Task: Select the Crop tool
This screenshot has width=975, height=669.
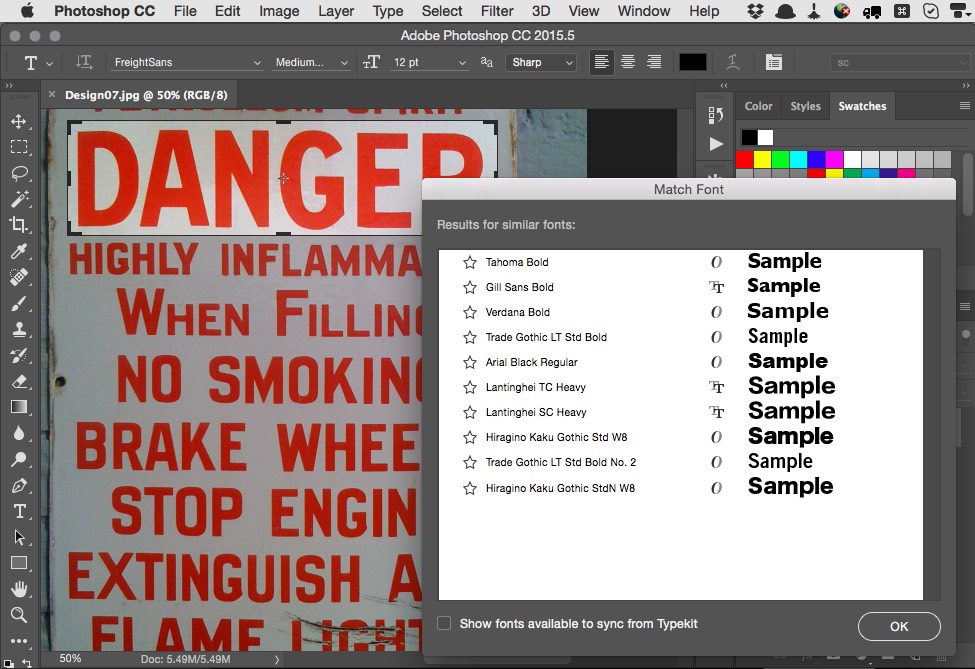Action: [18, 225]
